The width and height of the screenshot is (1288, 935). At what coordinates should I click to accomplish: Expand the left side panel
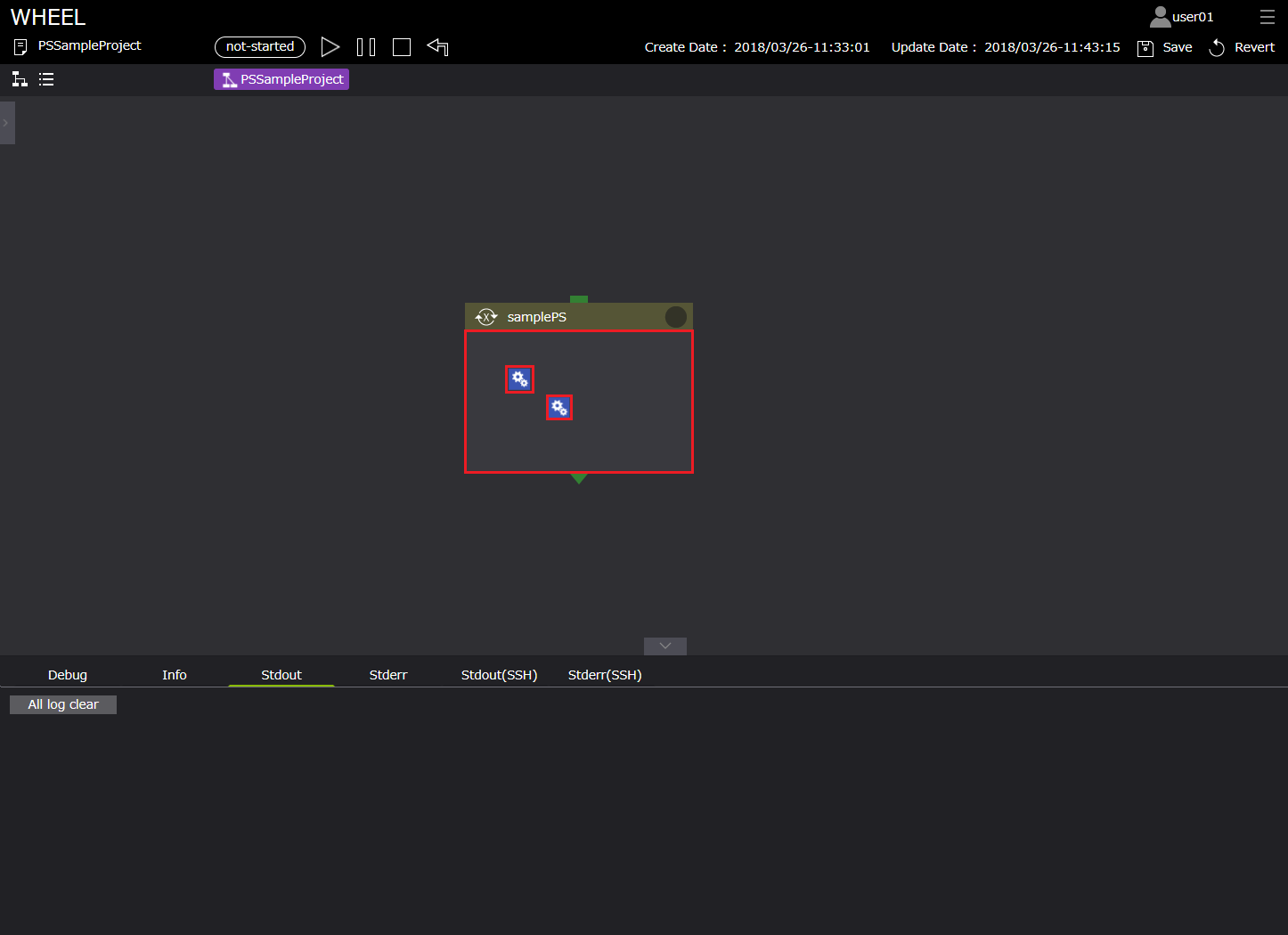6,123
